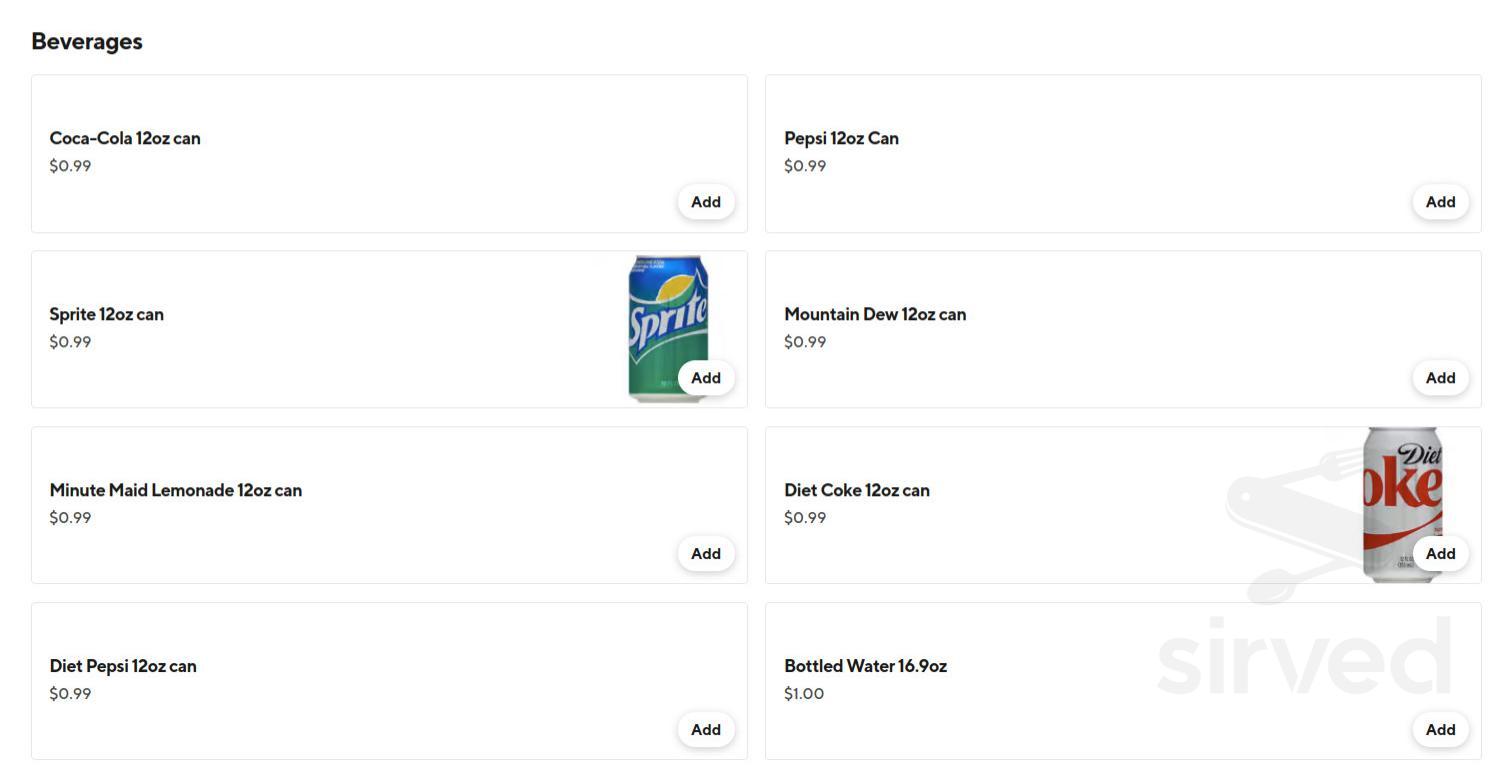Open the Mountain Dew 12oz can listing

coord(875,314)
